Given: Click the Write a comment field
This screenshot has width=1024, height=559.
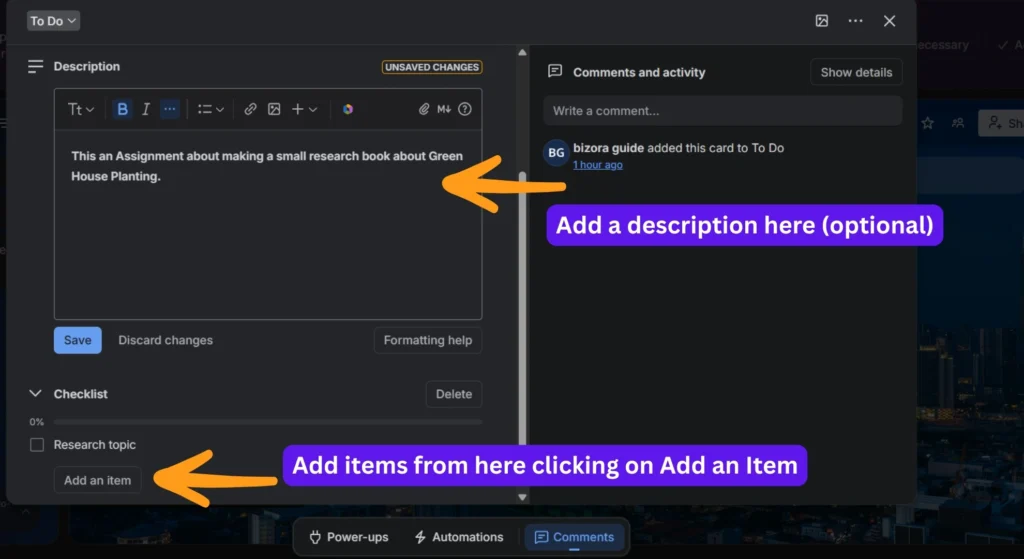Looking at the screenshot, I should (x=722, y=110).
